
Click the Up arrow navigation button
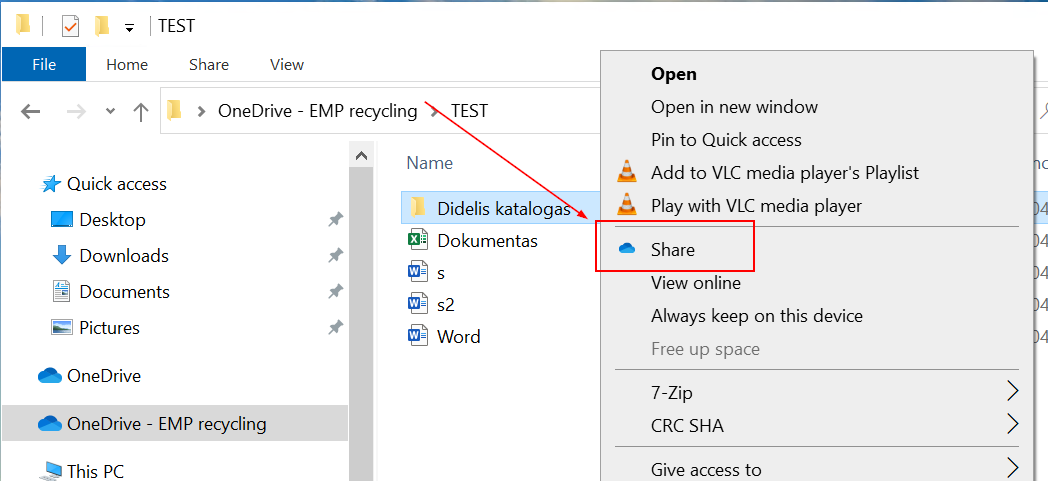tap(141, 111)
